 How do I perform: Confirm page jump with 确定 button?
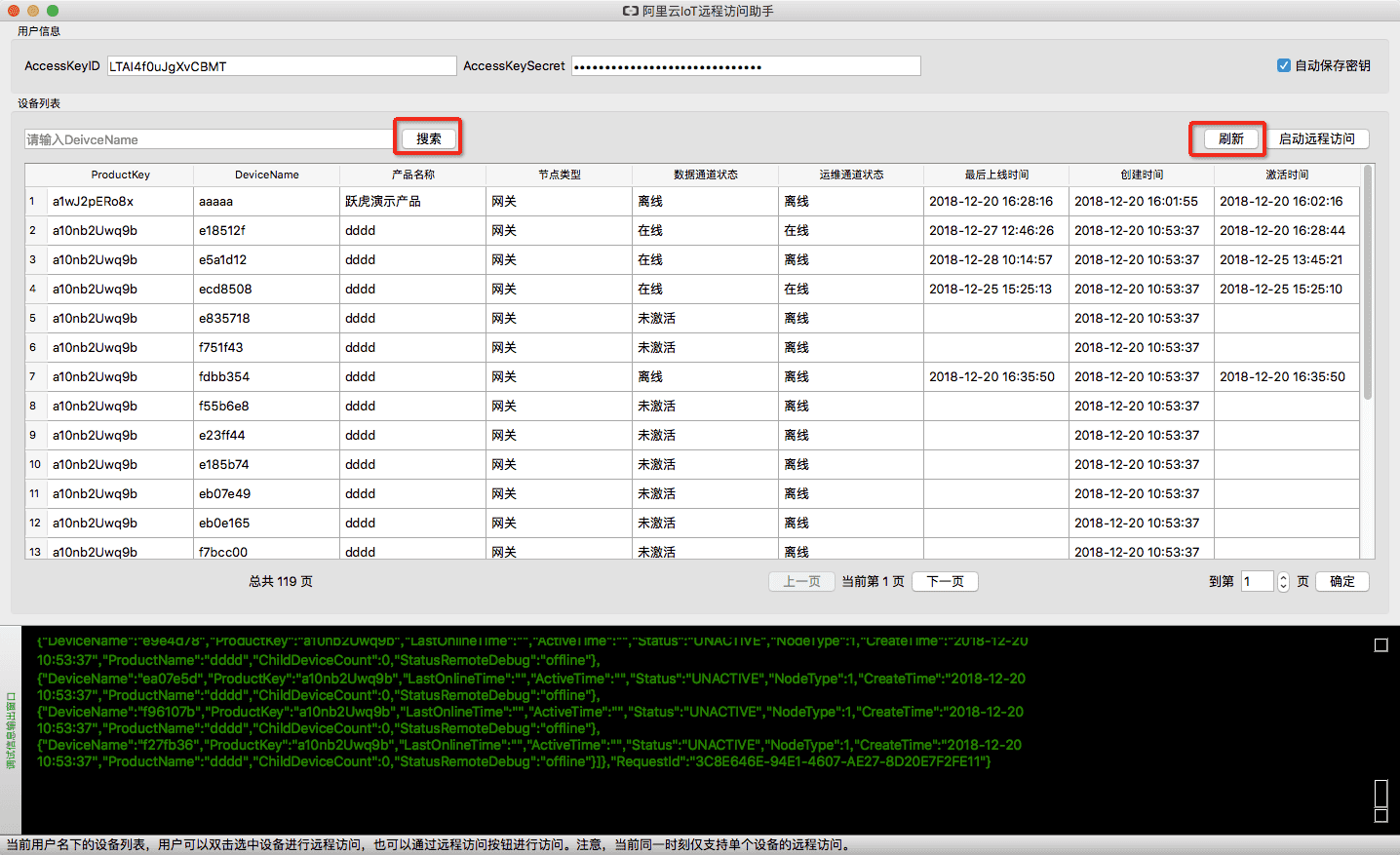[1342, 581]
